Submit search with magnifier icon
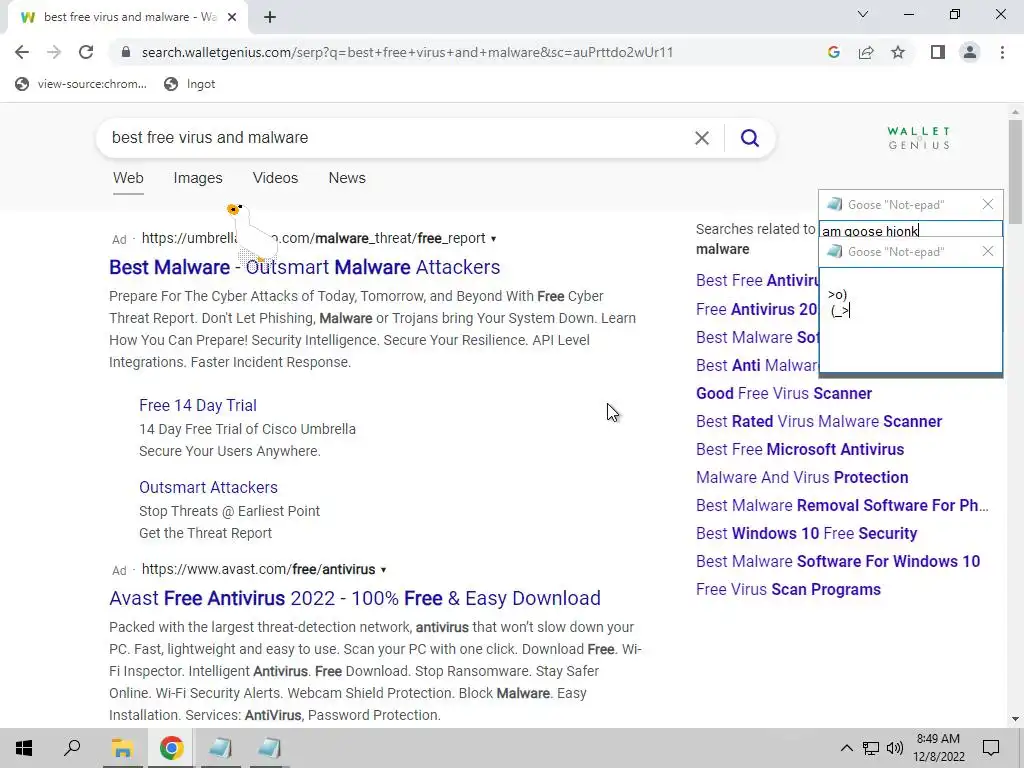 750,138
